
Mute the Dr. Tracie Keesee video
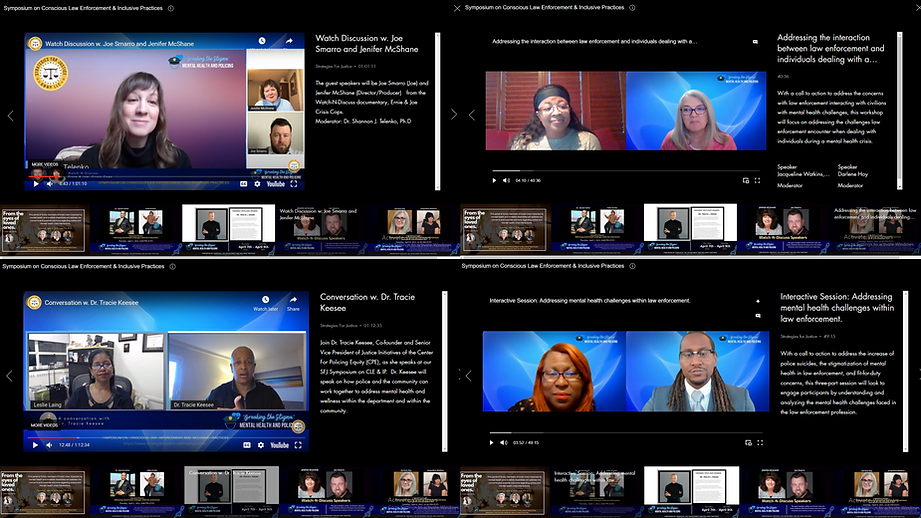[x=49, y=445]
